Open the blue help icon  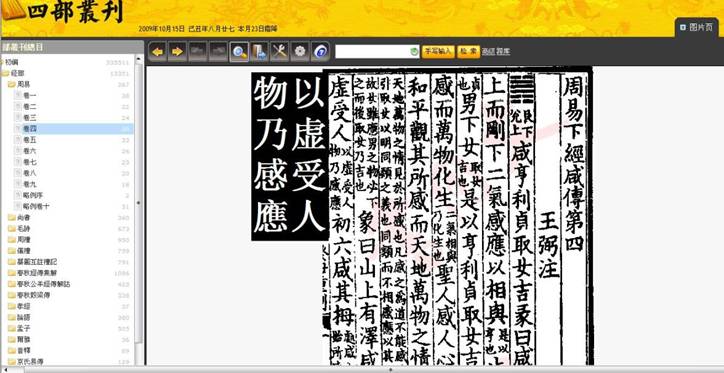pyautogui.click(x=320, y=52)
